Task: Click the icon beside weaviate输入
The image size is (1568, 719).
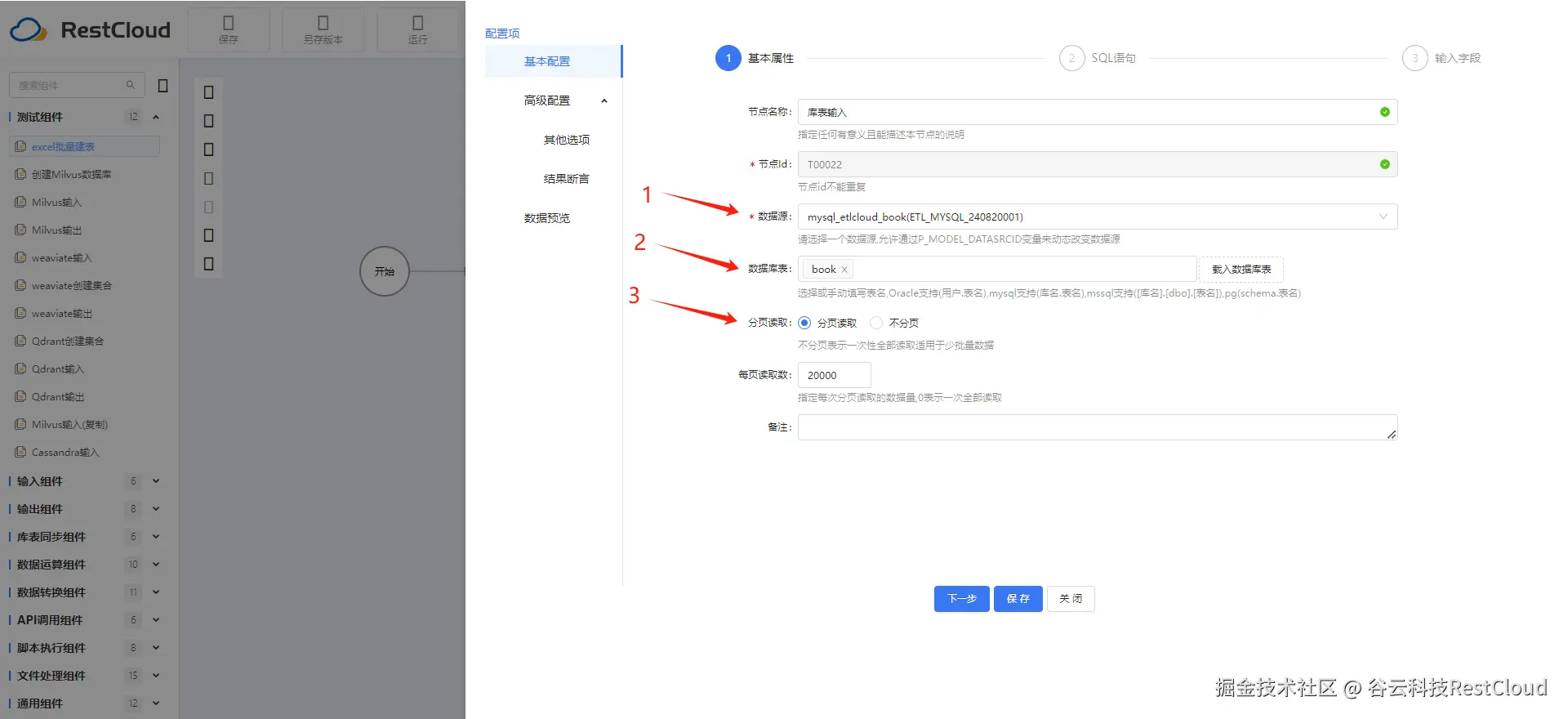Action: (20, 257)
